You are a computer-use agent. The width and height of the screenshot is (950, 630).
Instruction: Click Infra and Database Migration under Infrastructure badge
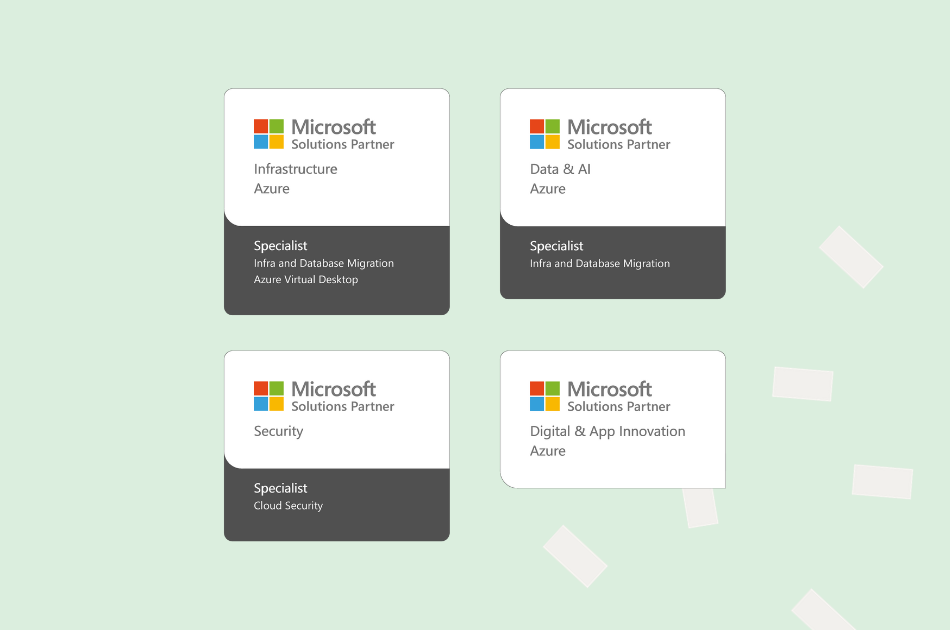pos(323,263)
